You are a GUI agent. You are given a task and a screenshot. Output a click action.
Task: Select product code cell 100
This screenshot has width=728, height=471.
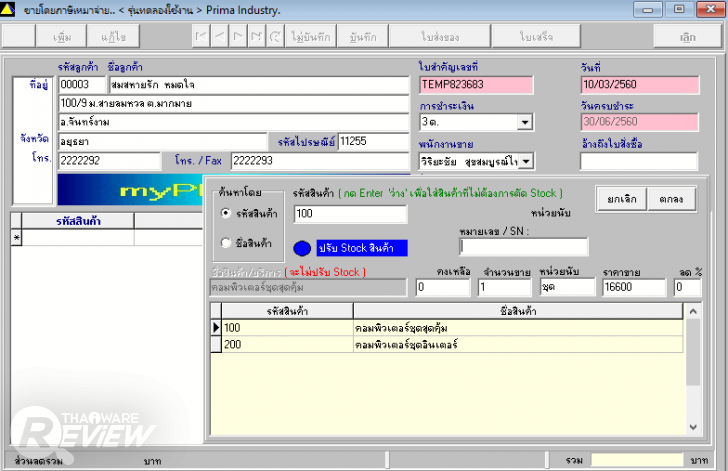(x=287, y=328)
